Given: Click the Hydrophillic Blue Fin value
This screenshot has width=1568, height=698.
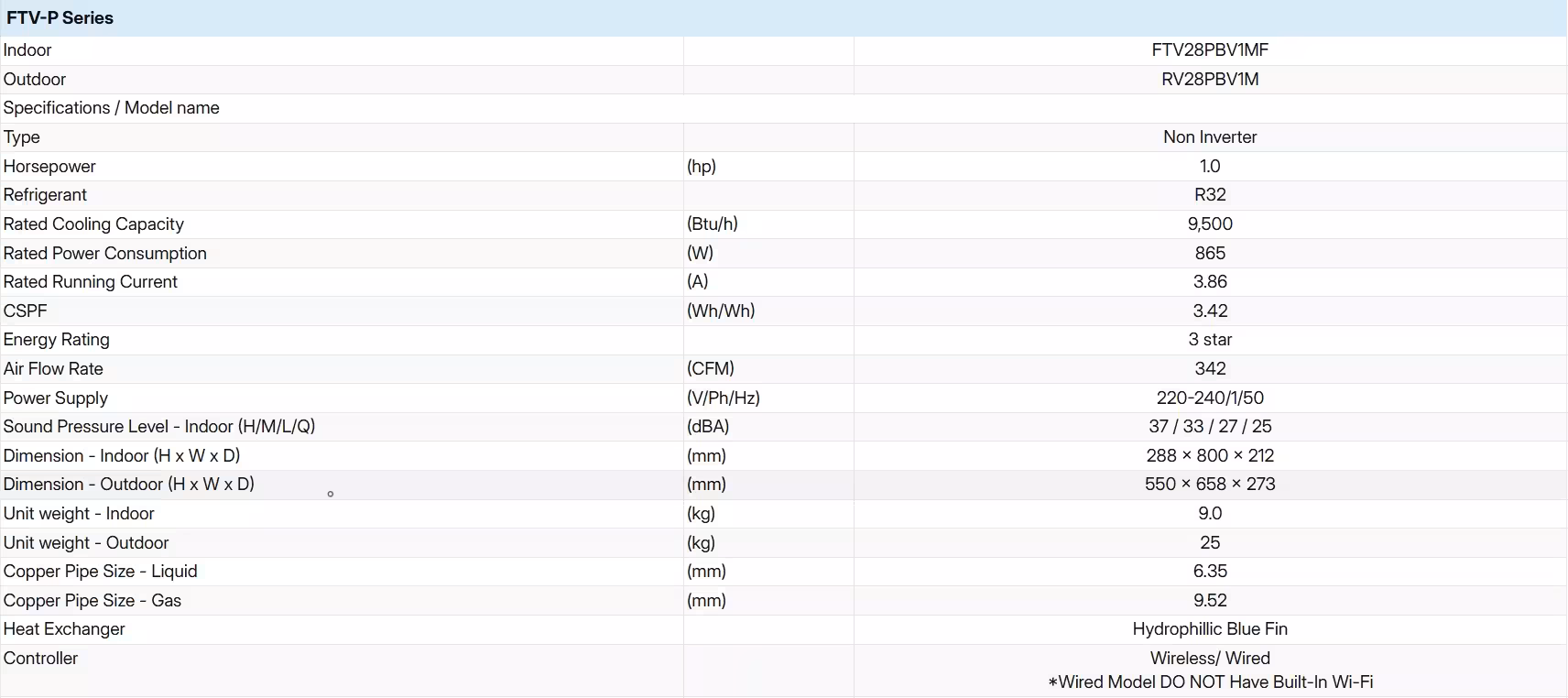Looking at the screenshot, I should point(1210,629).
